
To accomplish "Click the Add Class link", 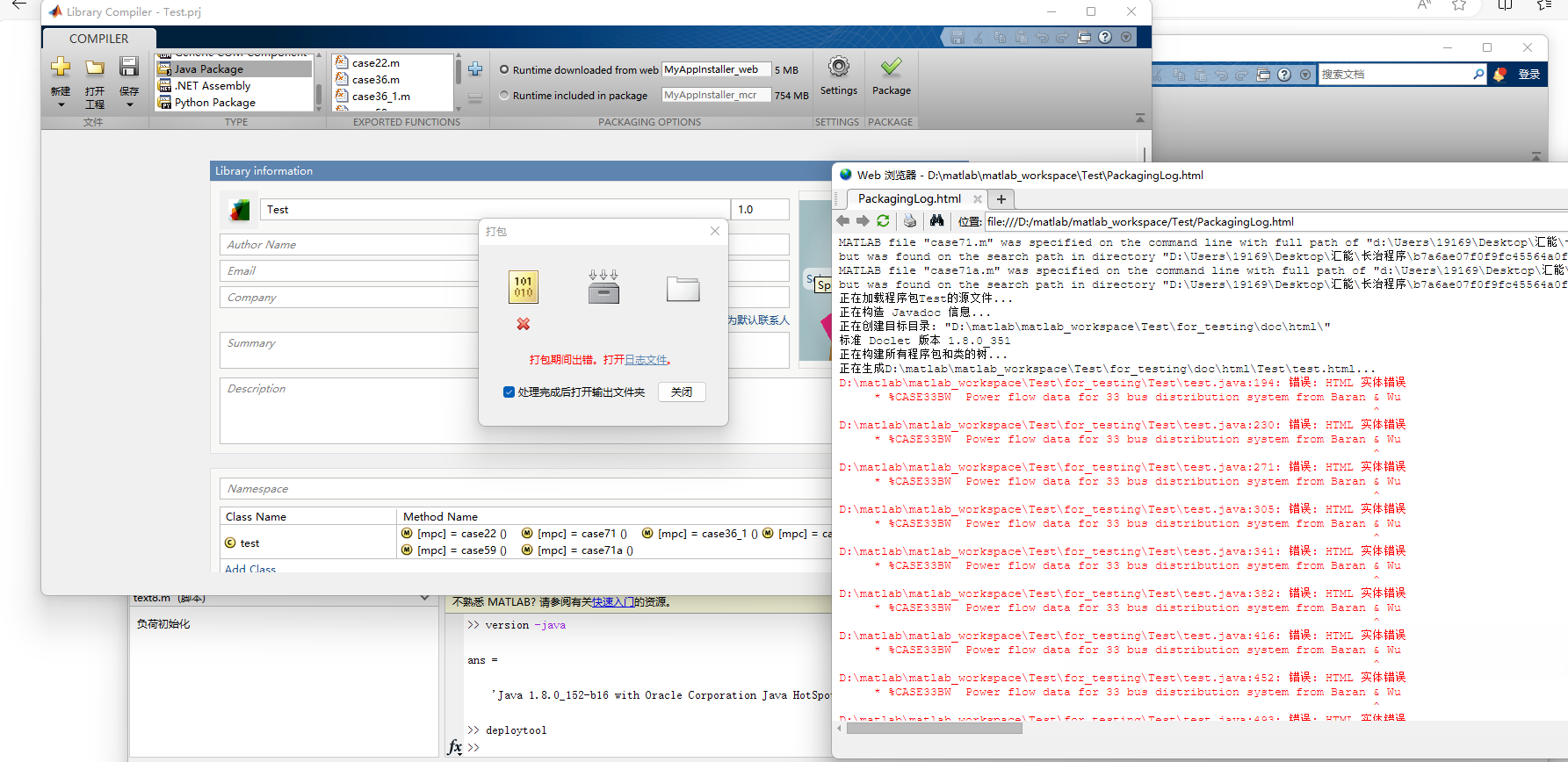I will [250, 569].
